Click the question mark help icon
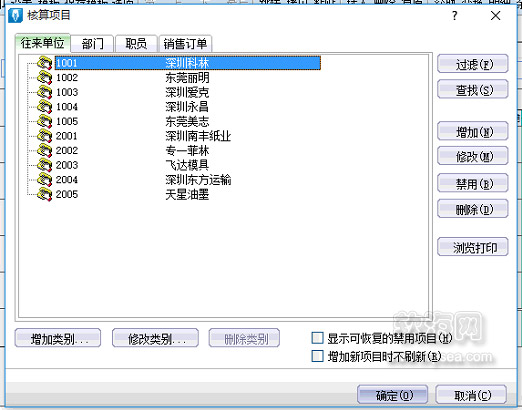Image resolution: width=522 pixels, height=410 pixels. click(x=455, y=16)
